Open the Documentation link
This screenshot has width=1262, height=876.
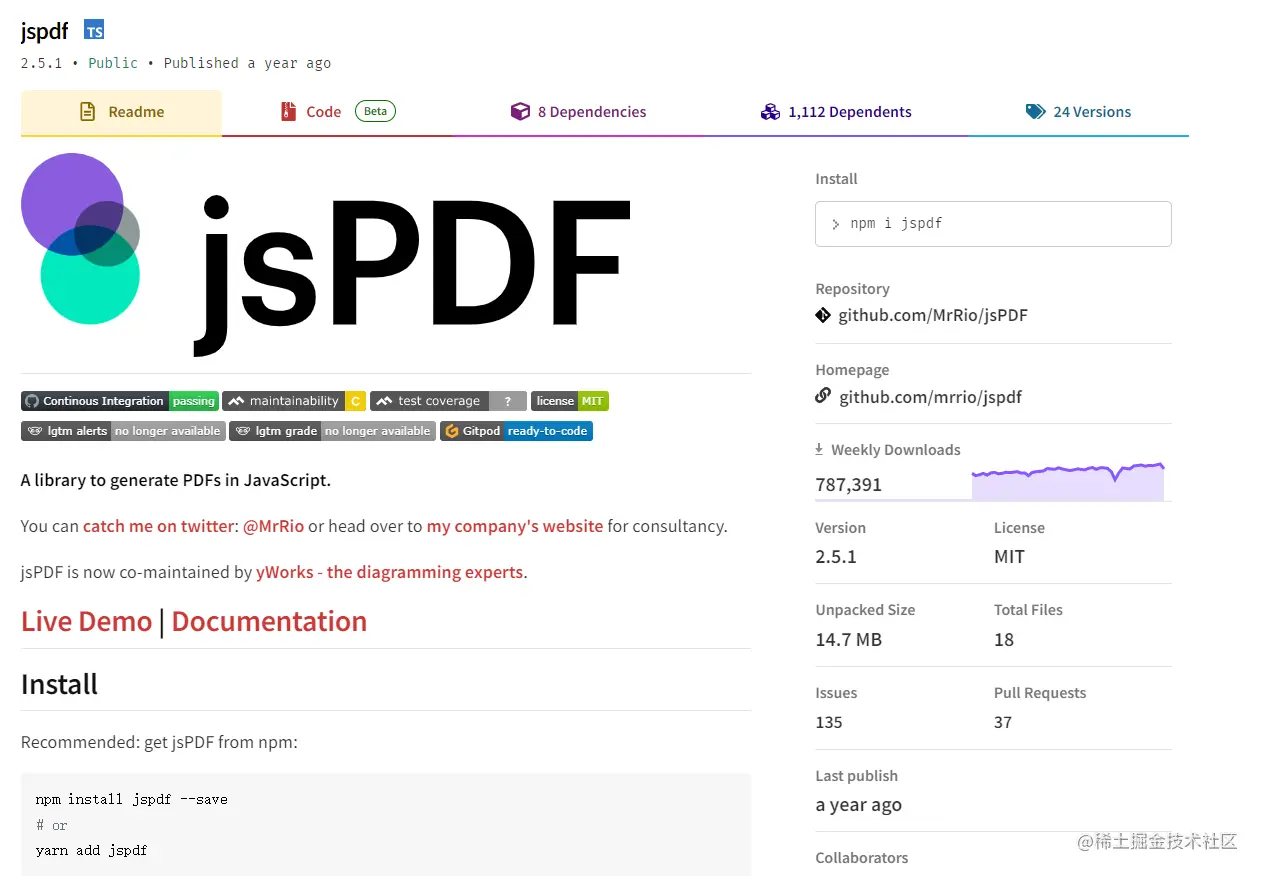269,621
